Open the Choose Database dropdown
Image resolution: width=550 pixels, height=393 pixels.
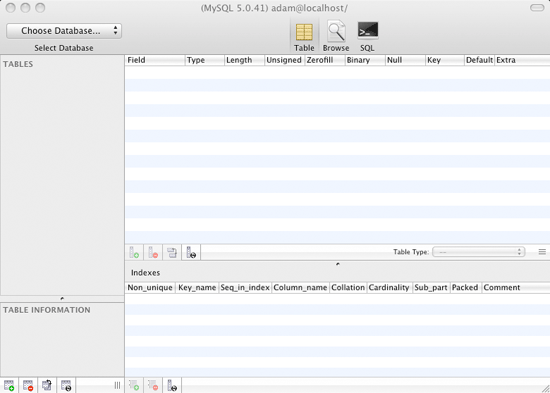click(x=64, y=31)
